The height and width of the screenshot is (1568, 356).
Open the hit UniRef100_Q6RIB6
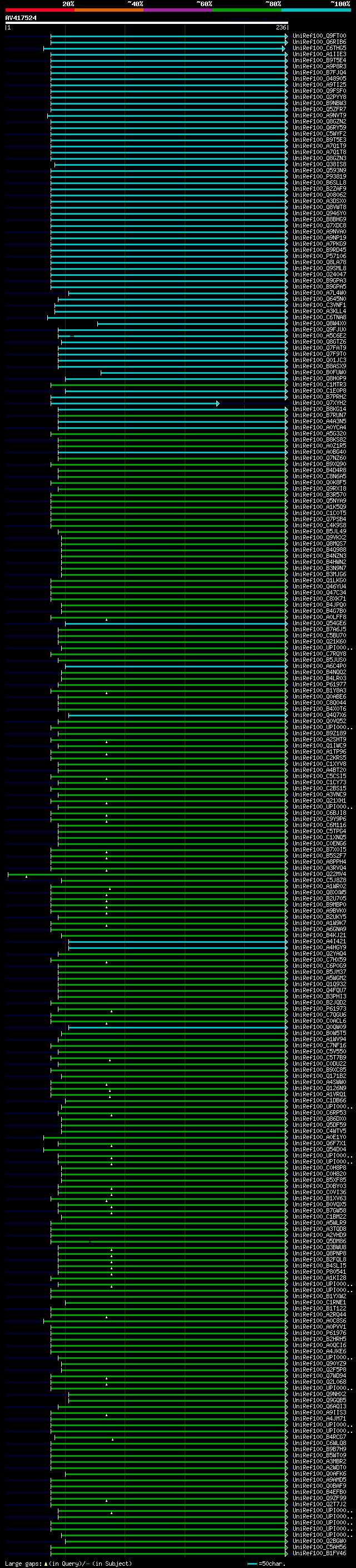(319, 42)
